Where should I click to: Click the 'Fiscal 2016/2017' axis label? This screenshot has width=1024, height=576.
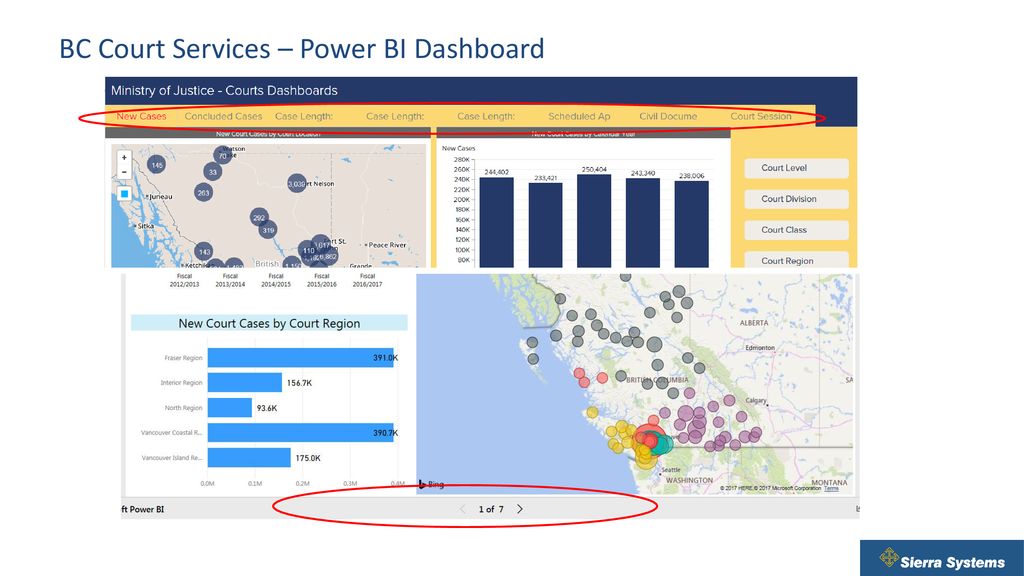[x=367, y=280]
